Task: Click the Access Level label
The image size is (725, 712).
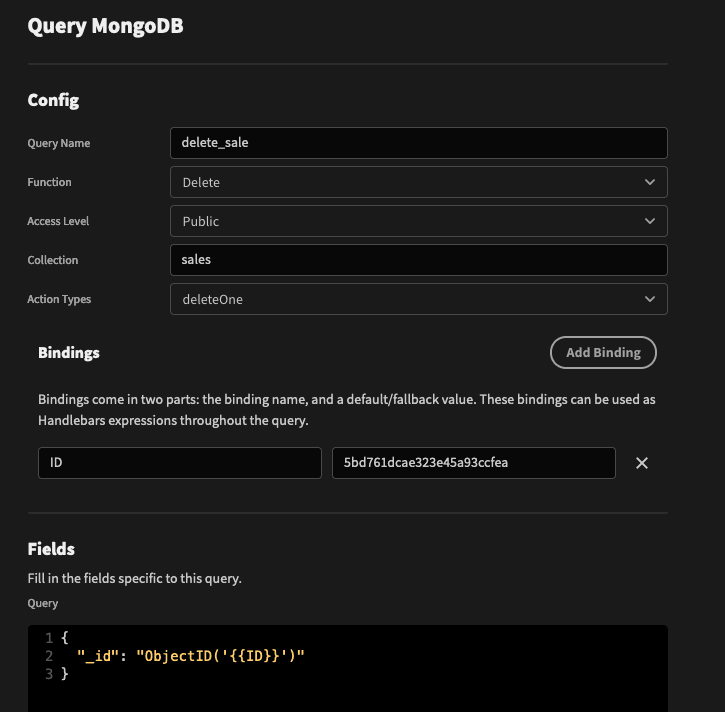Action: coord(58,221)
